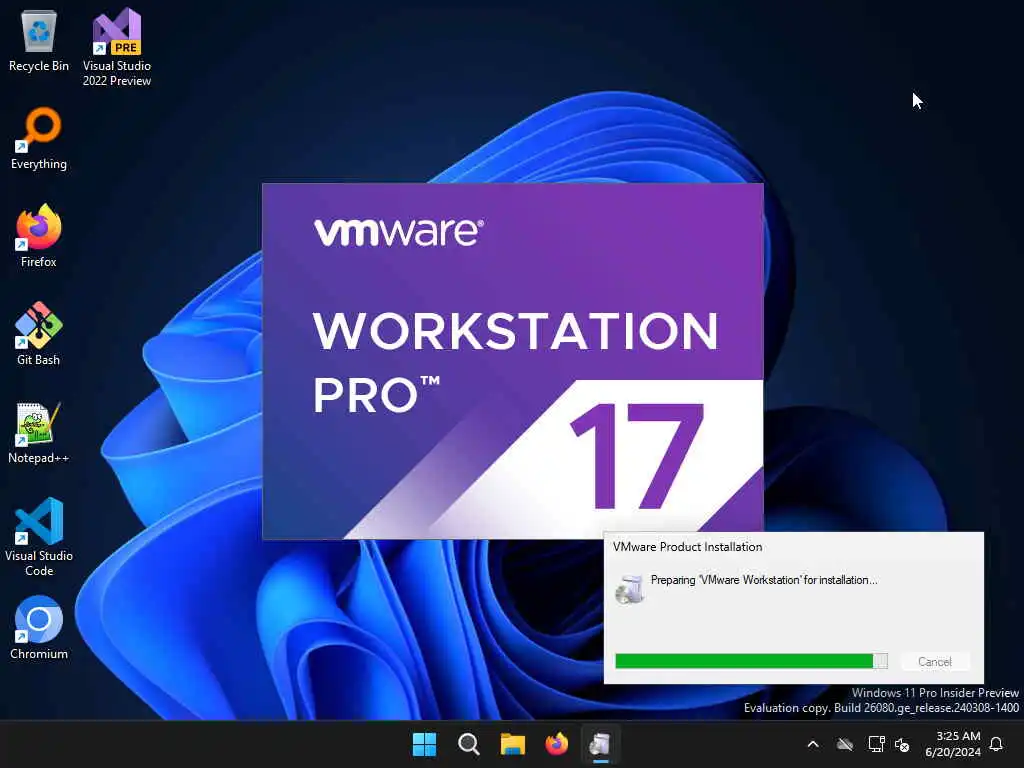This screenshot has width=1024, height=768.
Task: Select the Git Bash desktop shortcut
Action: 39,334
